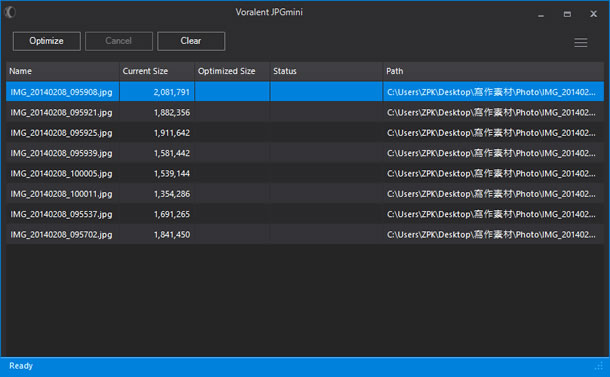
Task: Select file IMG_20140208_100005.jpg
Action: (x=61, y=174)
